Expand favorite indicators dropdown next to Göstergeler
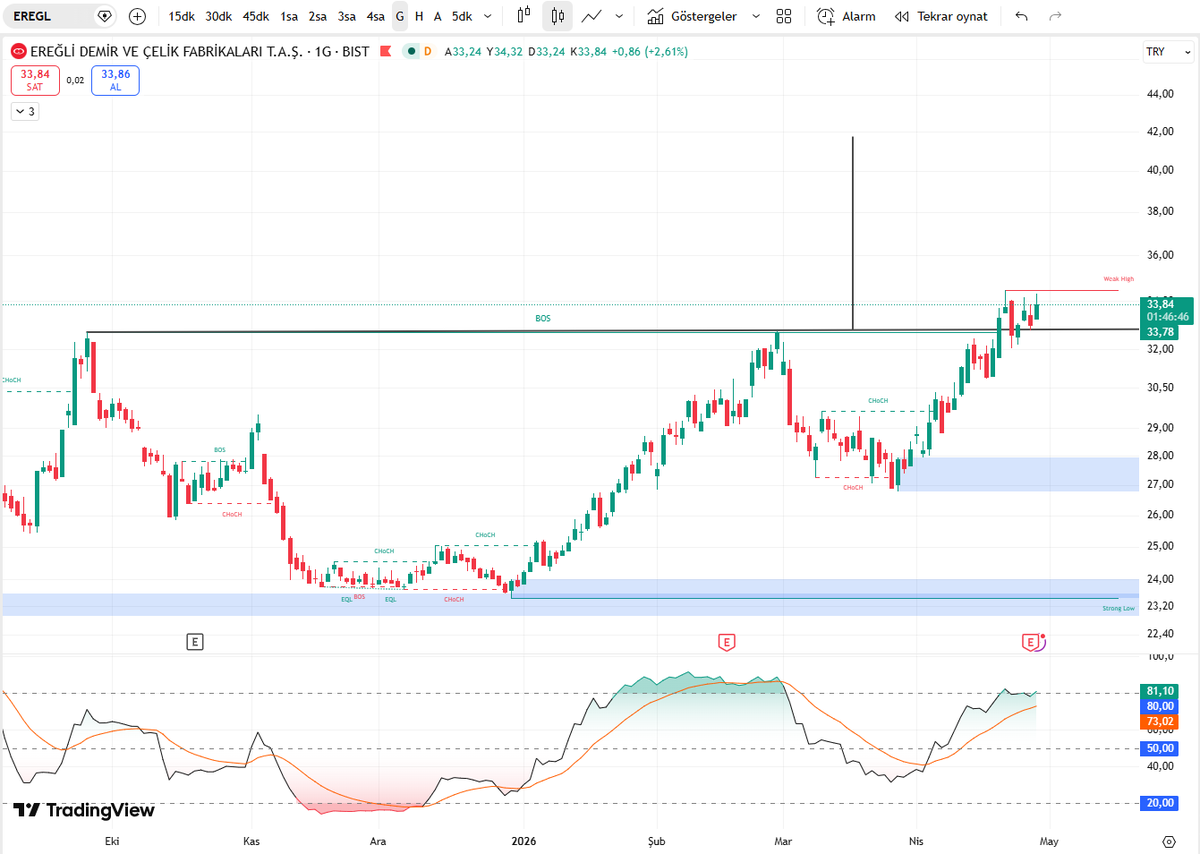The height and width of the screenshot is (854, 1200). coord(755,16)
